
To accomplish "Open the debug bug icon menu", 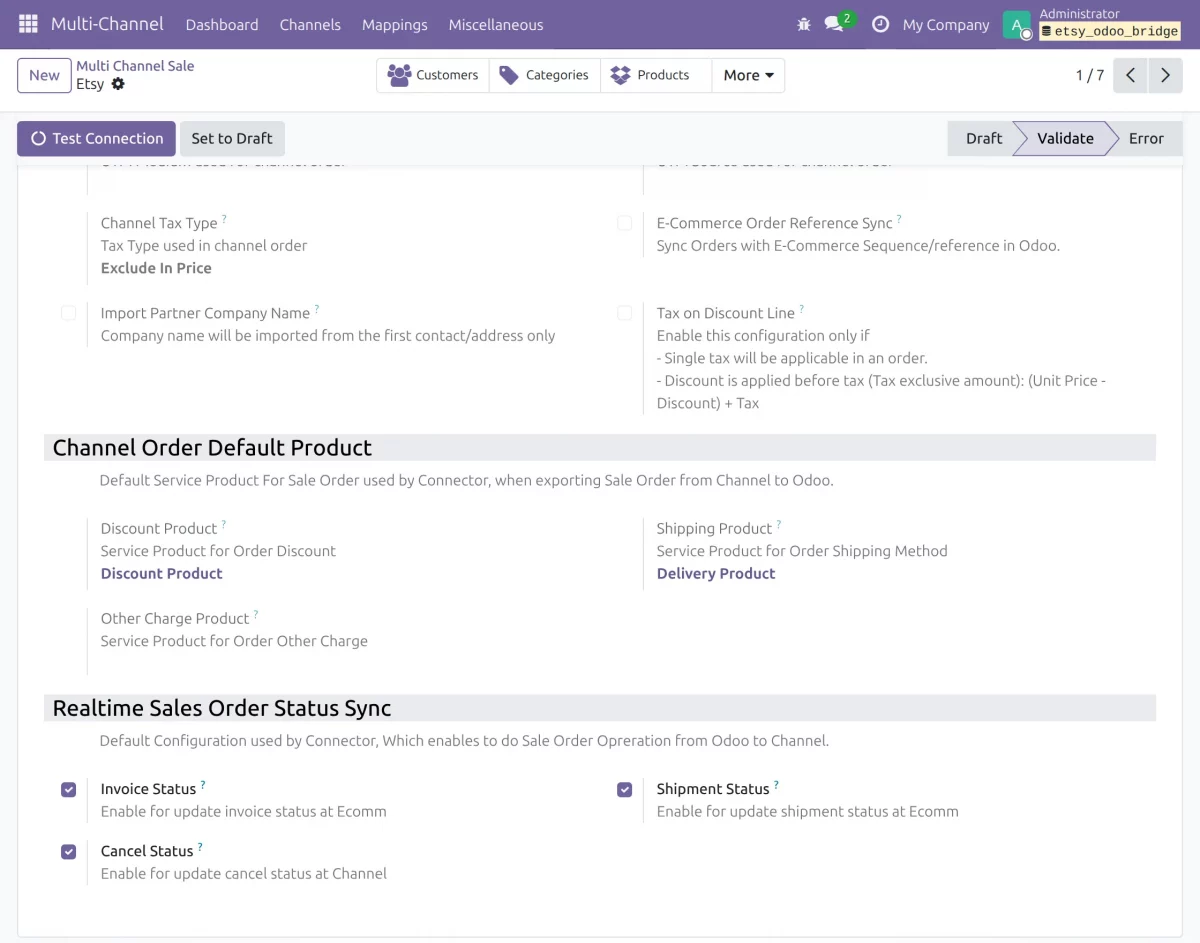I will tap(804, 24).
